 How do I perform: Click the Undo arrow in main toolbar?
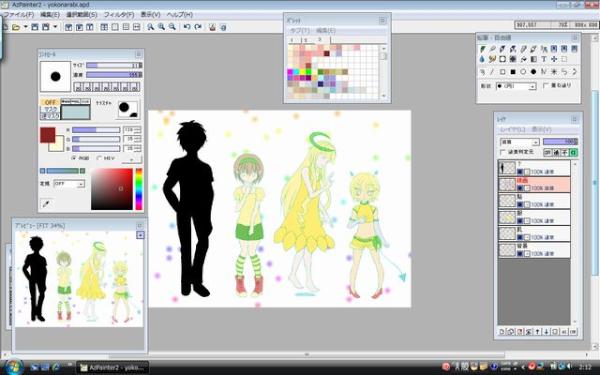click(187, 27)
